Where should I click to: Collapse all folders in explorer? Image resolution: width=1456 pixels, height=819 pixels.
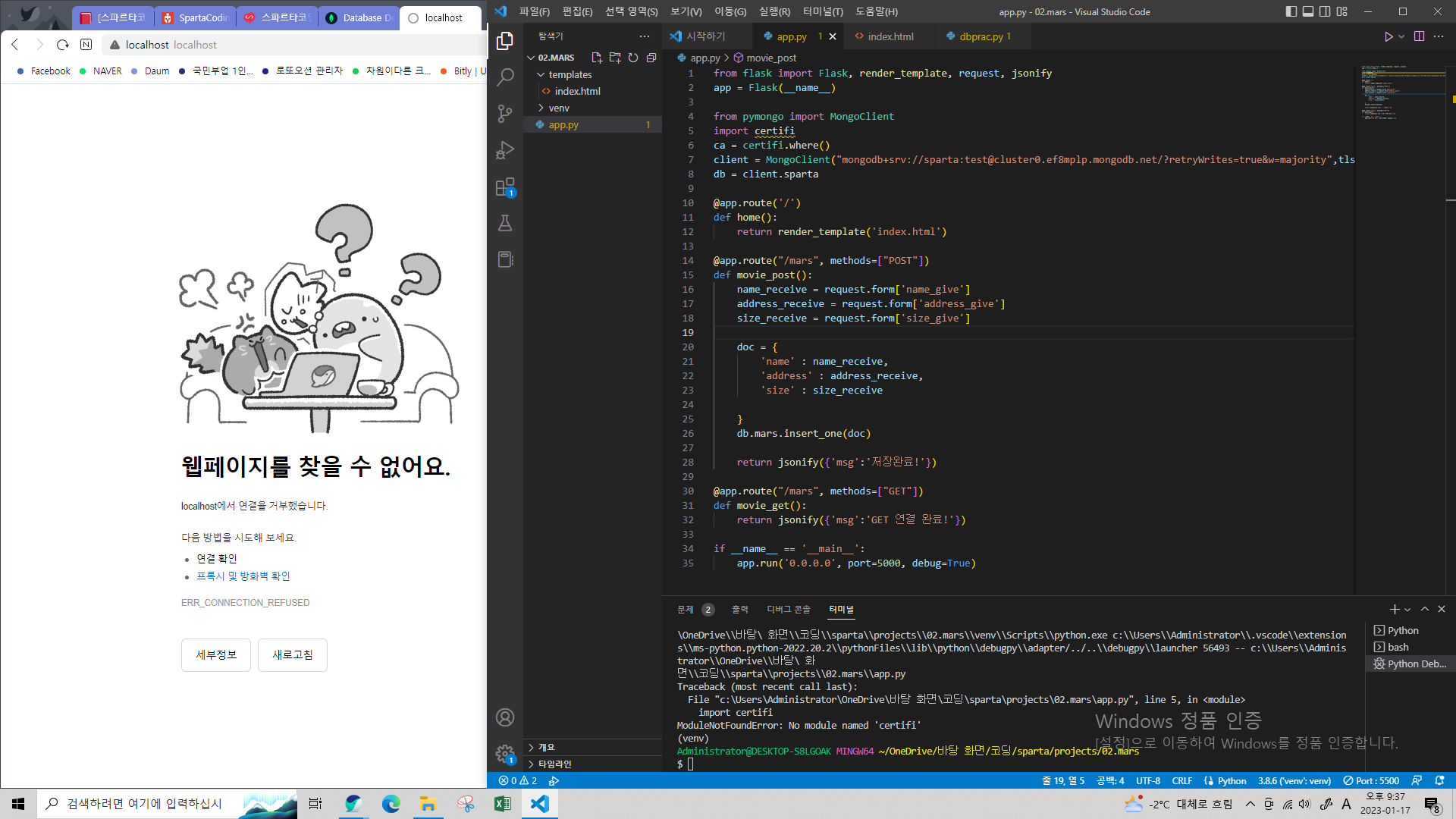pyautogui.click(x=651, y=58)
